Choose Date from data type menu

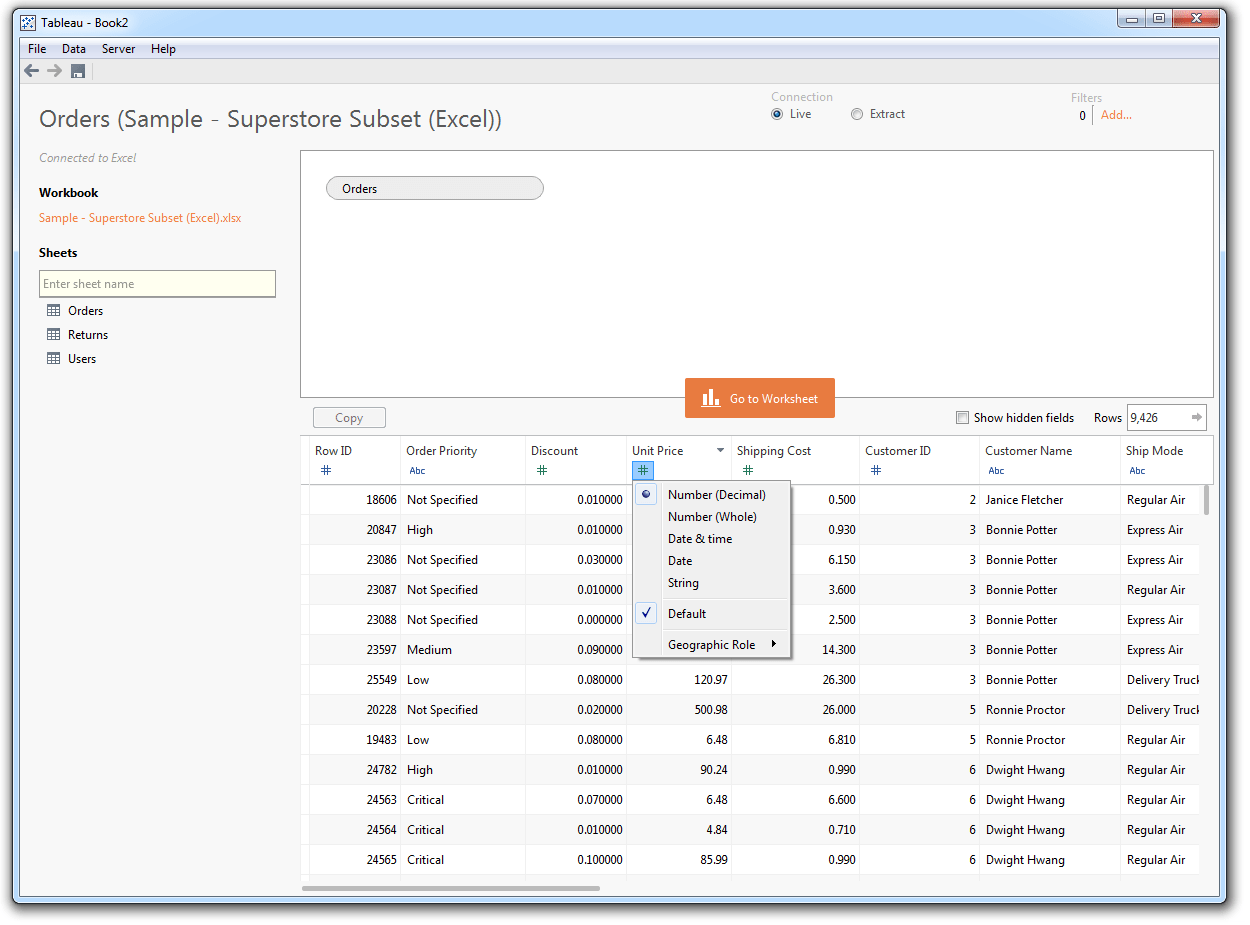tap(711, 560)
